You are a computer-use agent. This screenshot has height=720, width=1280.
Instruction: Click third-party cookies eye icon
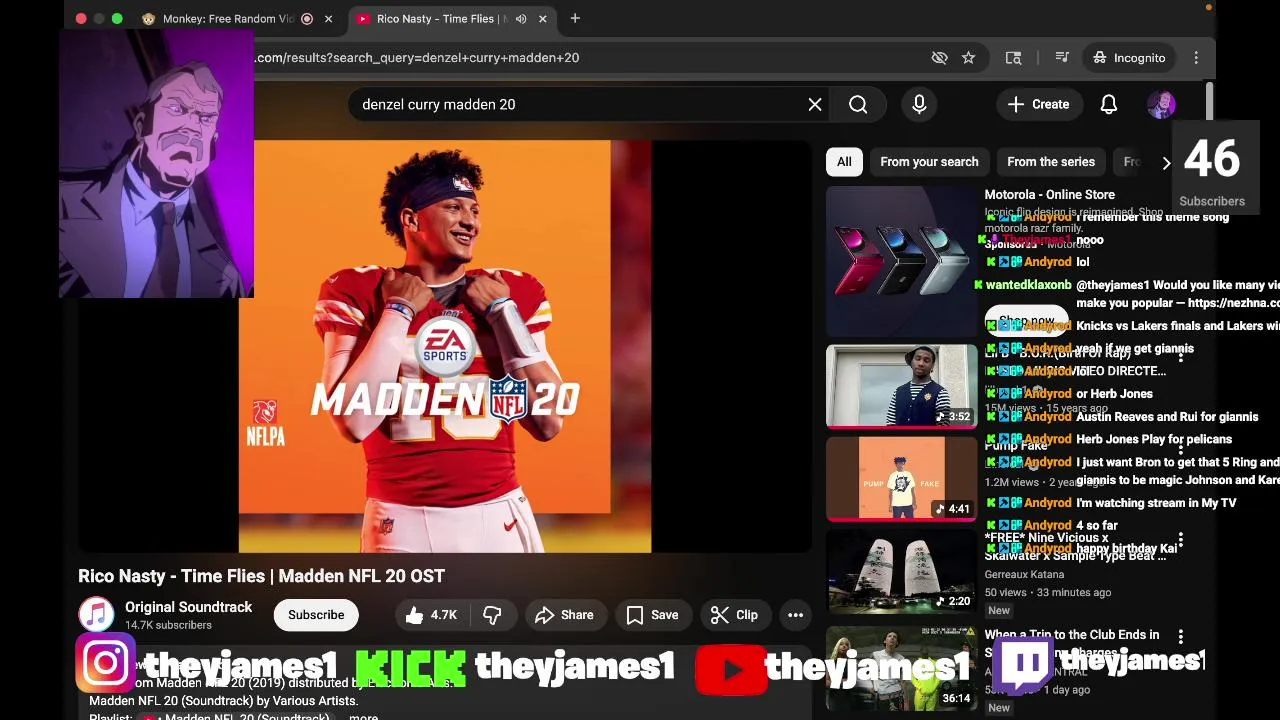(x=939, y=58)
